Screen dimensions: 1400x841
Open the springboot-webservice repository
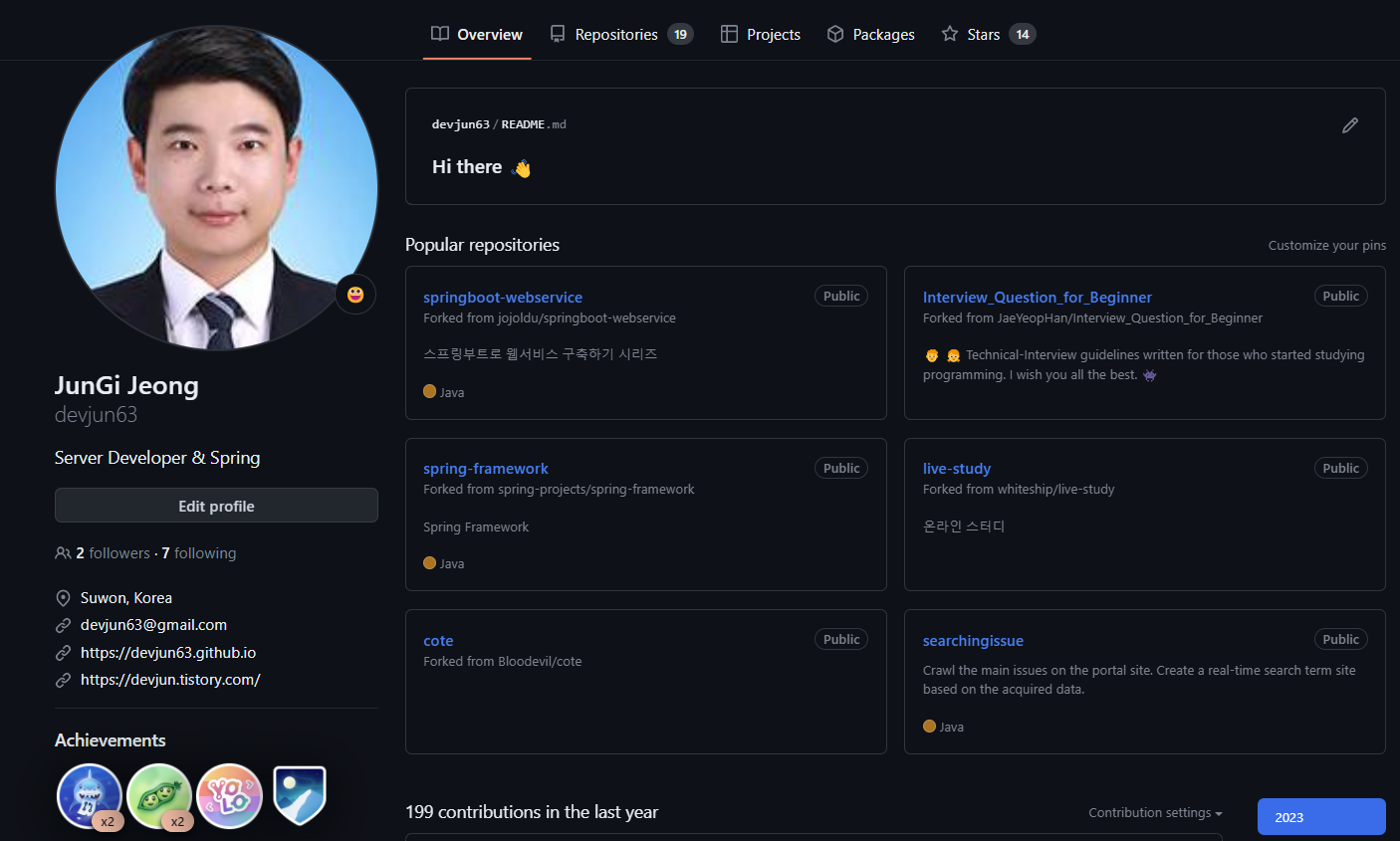pos(503,297)
